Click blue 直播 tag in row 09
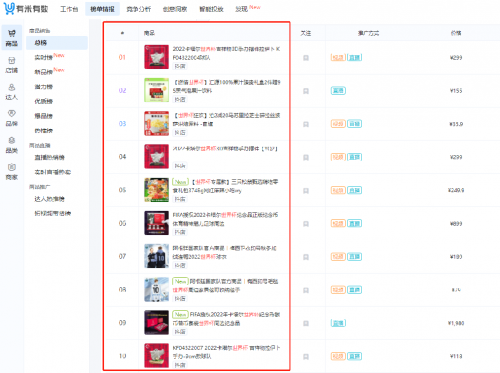 click(338, 323)
